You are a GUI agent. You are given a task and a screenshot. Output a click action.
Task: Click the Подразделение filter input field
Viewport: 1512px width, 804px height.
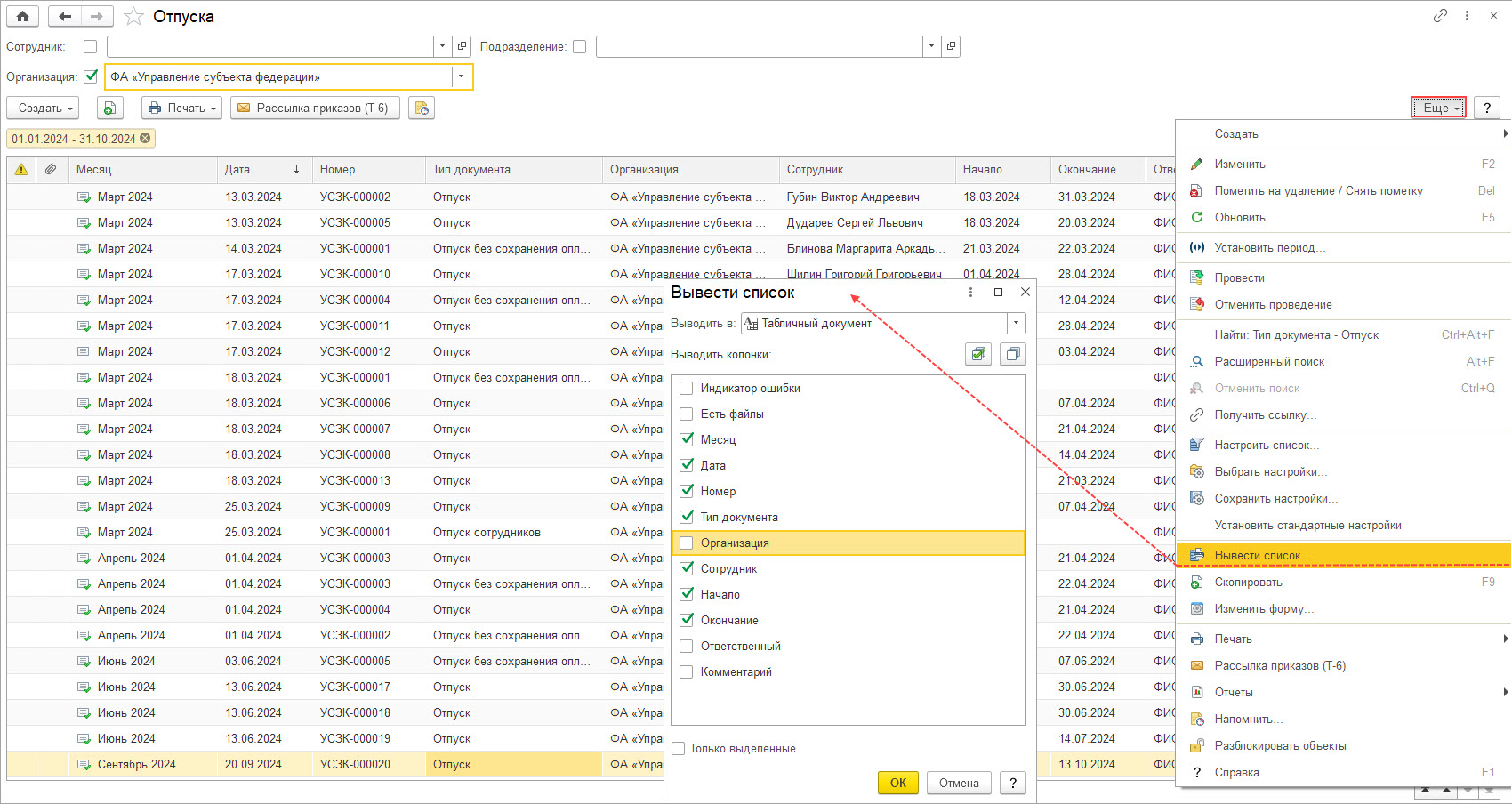(760, 46)
